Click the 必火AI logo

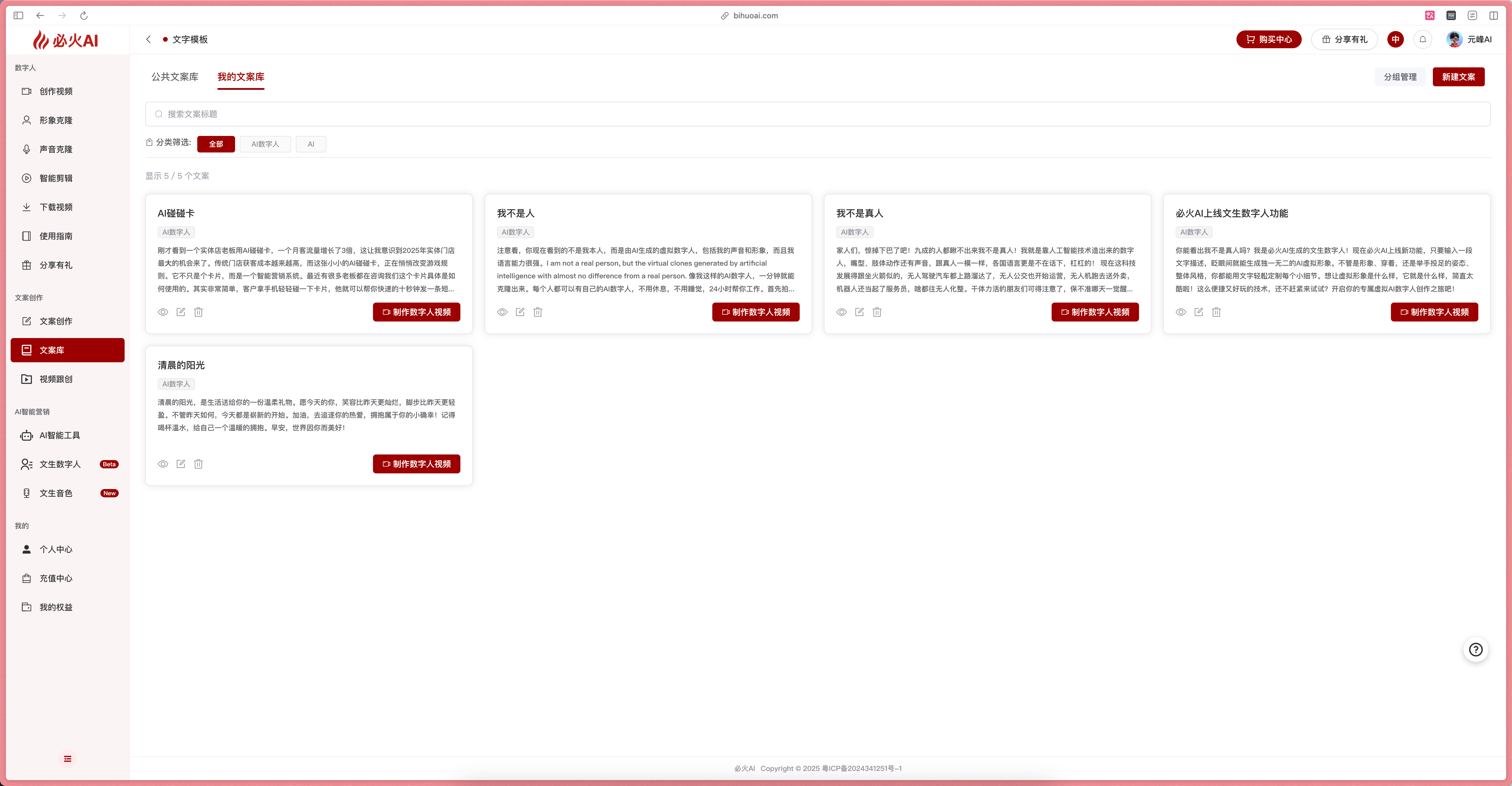(66, 40)
